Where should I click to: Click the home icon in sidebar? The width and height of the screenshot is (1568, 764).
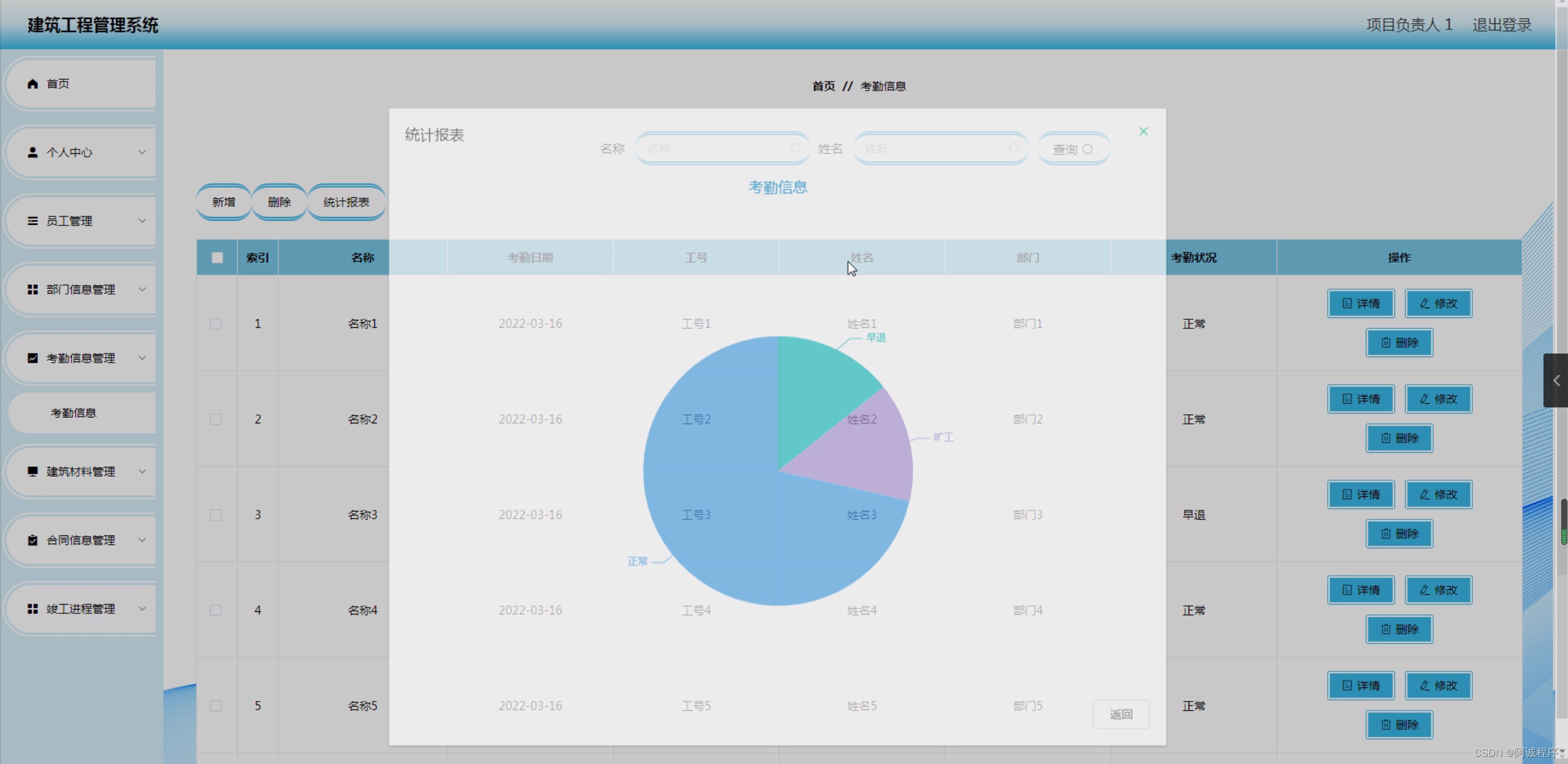point(32,84)
